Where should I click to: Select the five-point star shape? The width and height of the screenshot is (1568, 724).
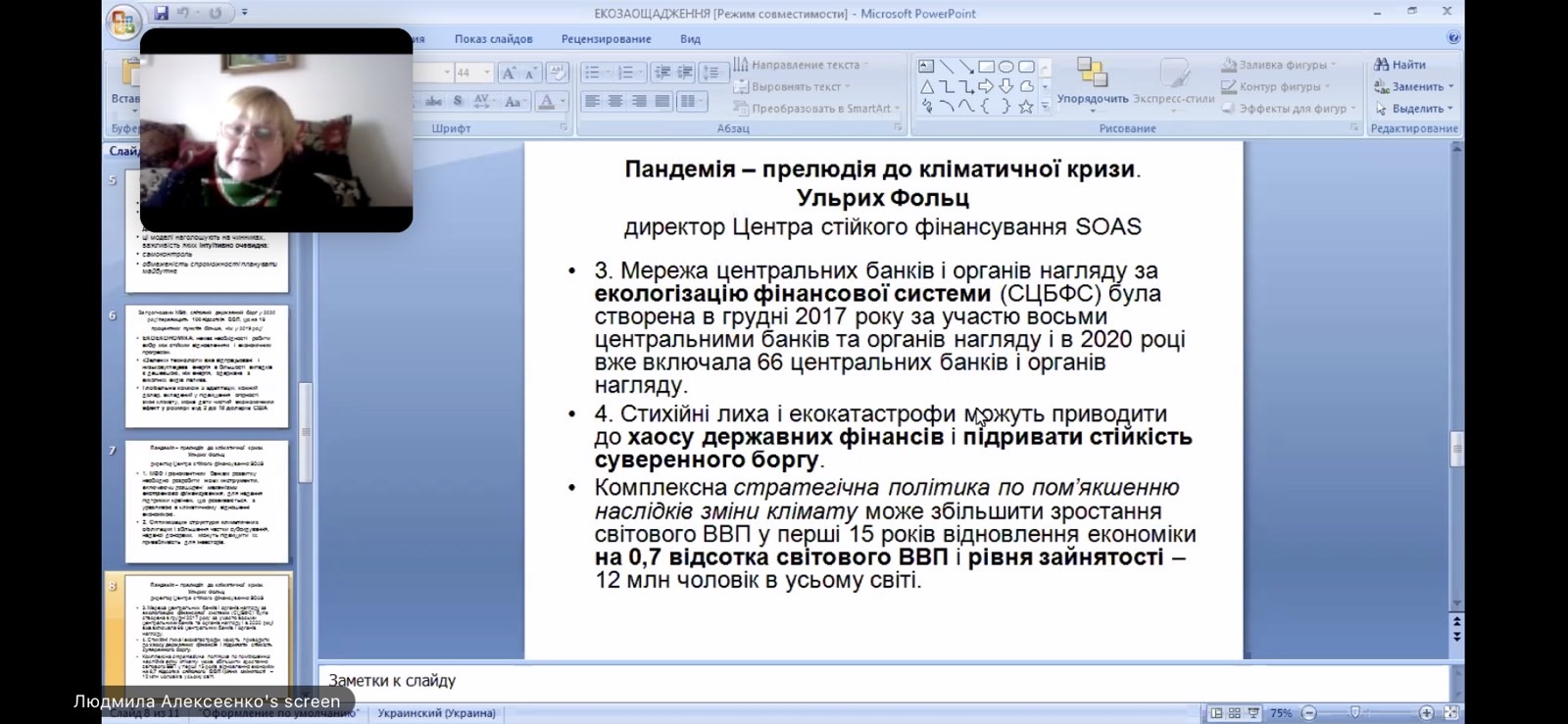1026,107
